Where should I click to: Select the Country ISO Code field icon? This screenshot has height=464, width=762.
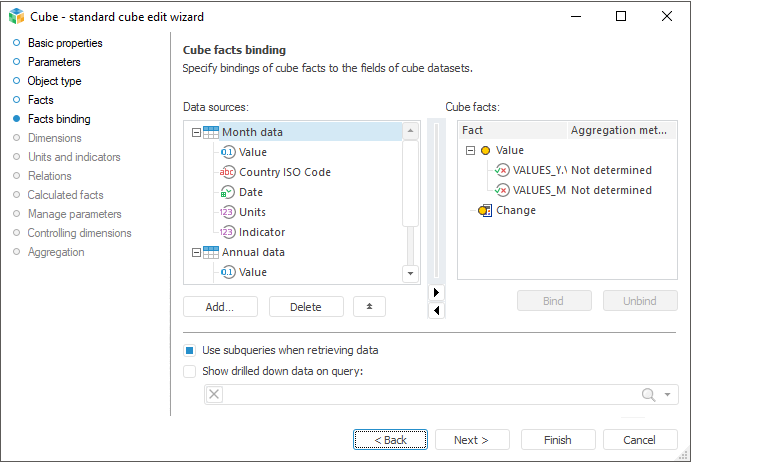227,172
